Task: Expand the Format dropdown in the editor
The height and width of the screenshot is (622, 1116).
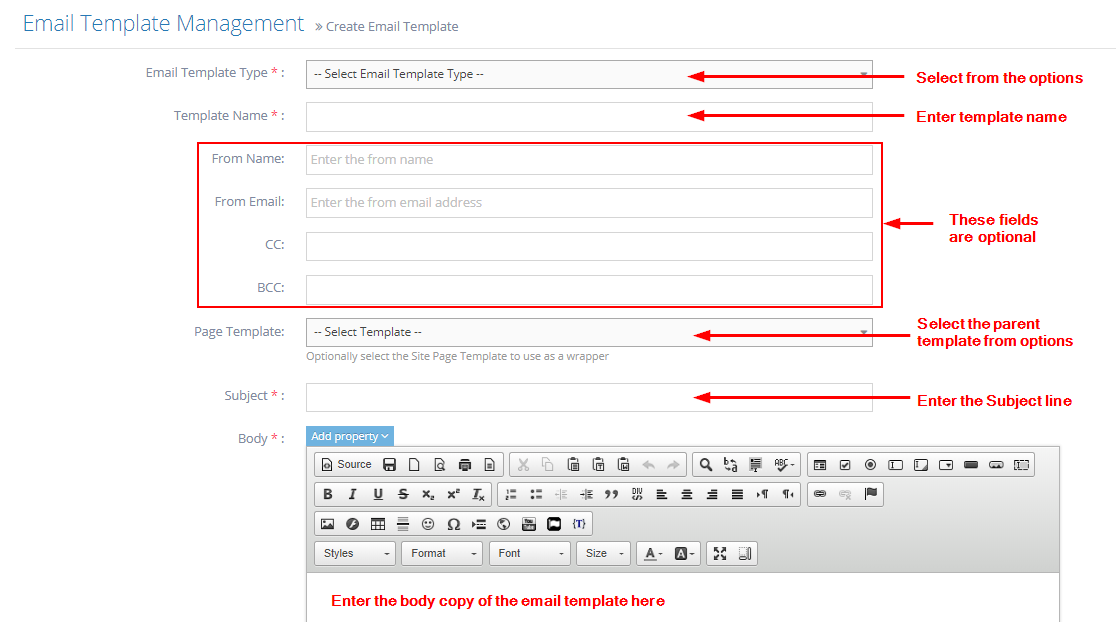Action: 441,553
